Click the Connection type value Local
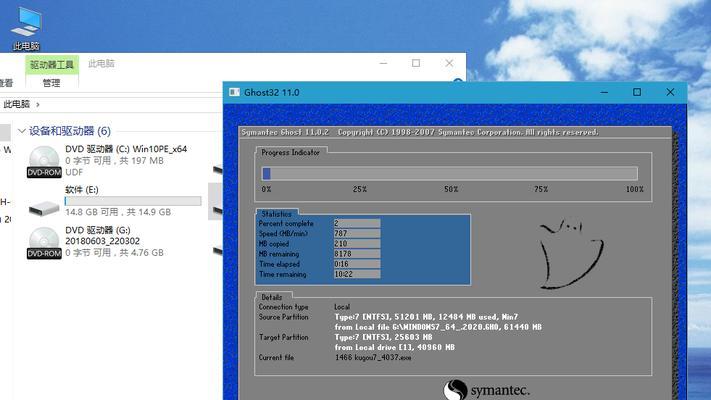This screenshot has width=711, height=400. pos(342,307)
